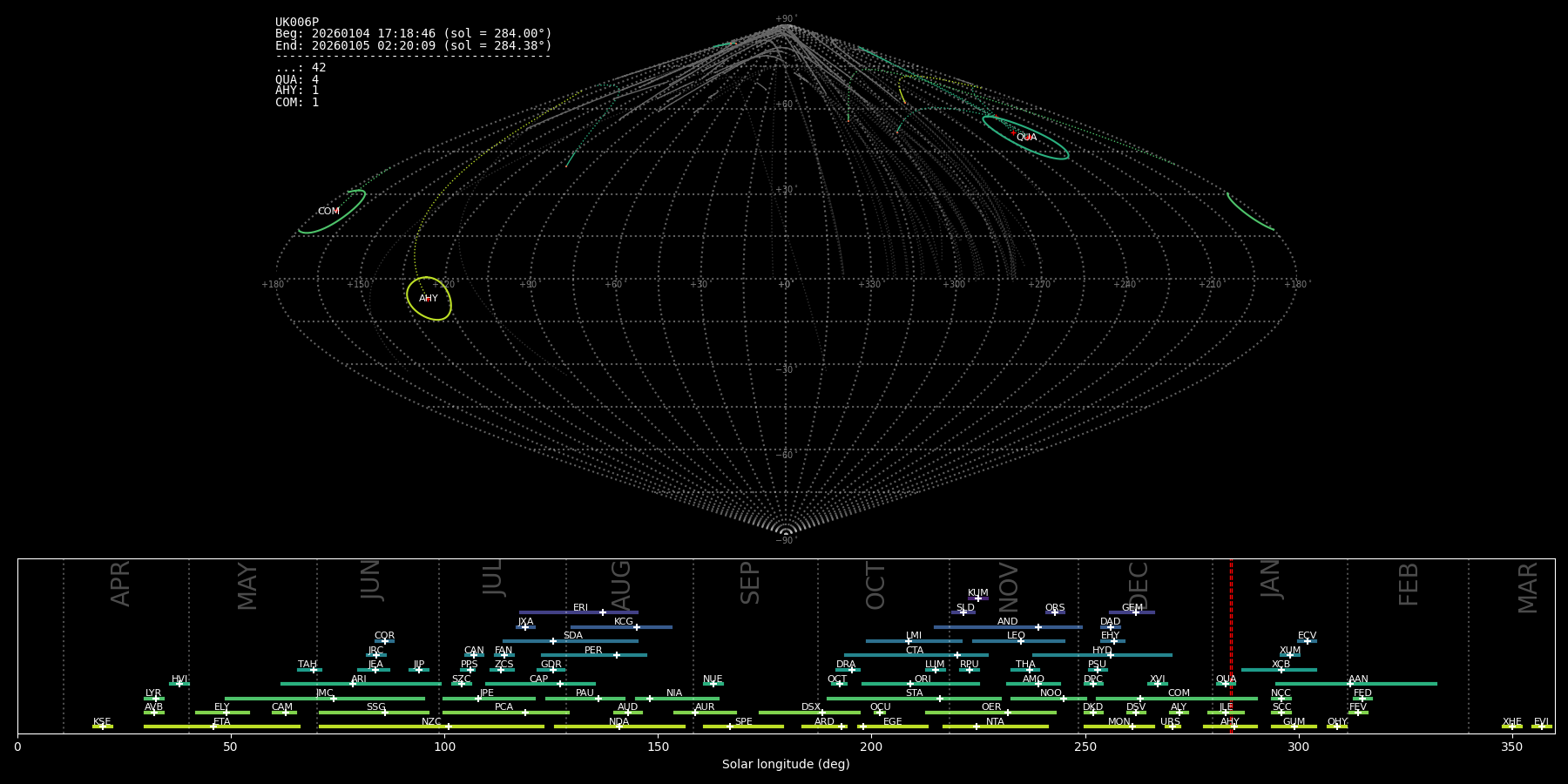Screen dimensions: 1568x784
Task: Click the GEM shower peak marker
Action: [x=1135, y=612]
